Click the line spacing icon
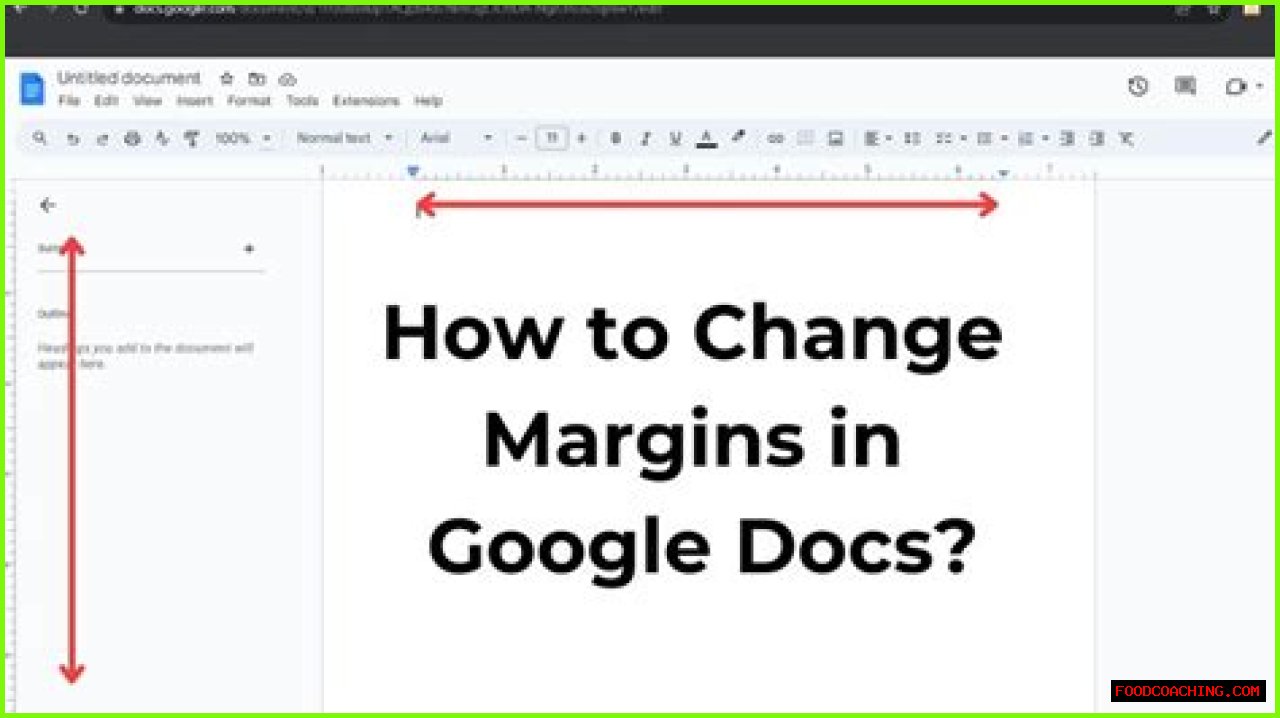The image size is (1280, 718). [x=911, y=139]
